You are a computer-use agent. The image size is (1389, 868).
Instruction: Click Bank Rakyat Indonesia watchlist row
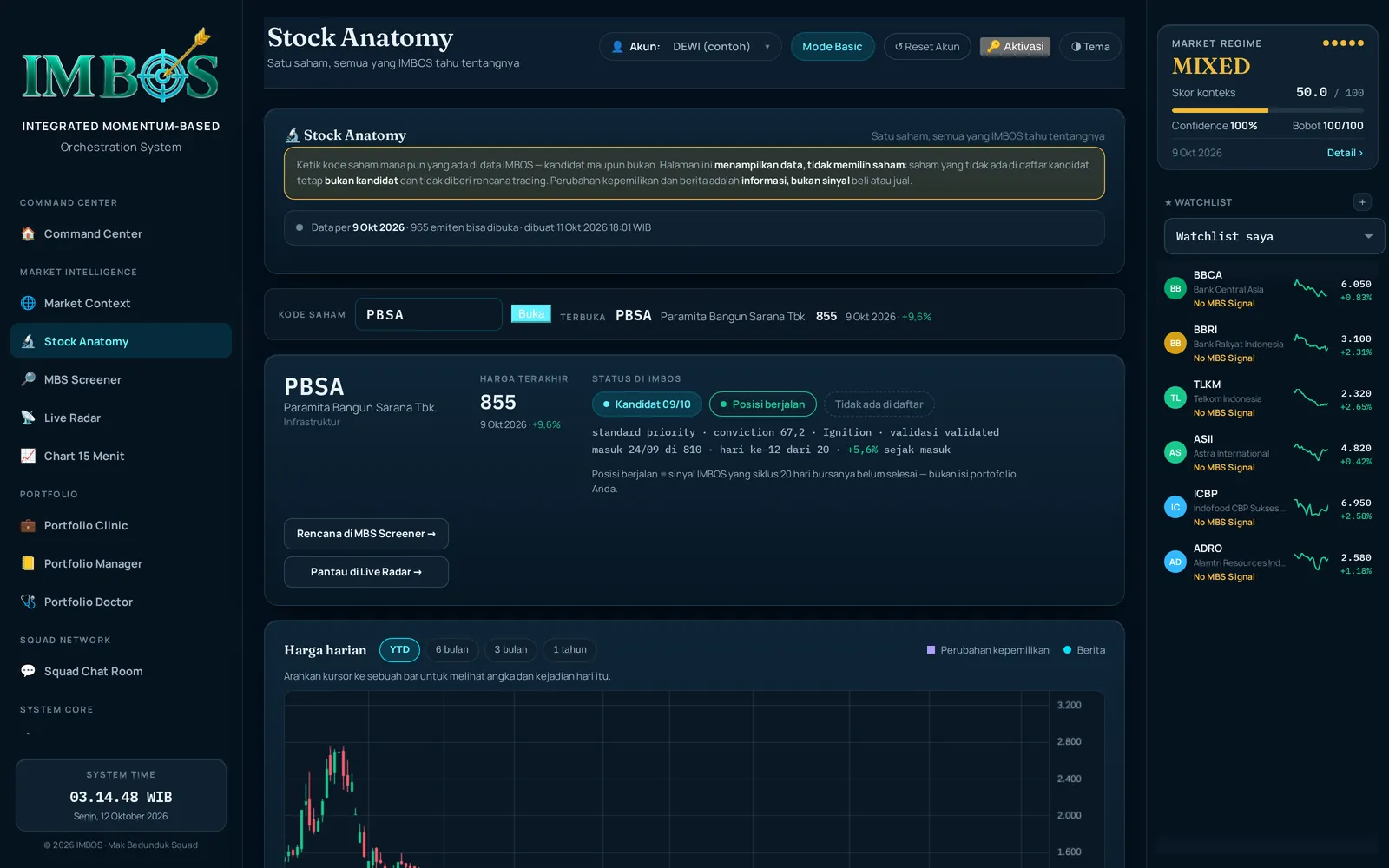click(1271, 343)
